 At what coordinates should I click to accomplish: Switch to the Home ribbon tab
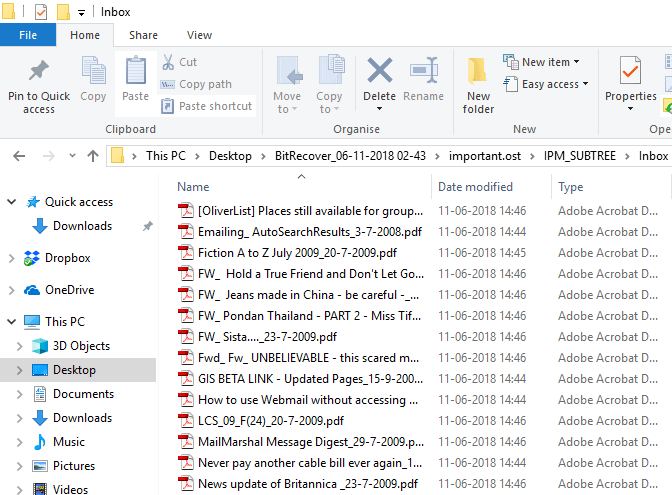(85, 35)
